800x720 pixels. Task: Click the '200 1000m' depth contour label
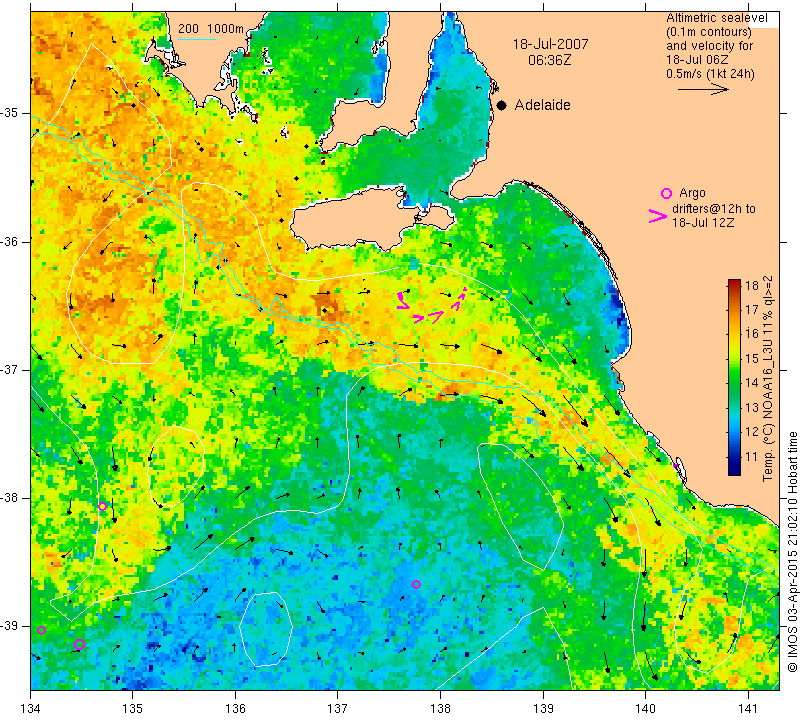(x=211, y=29)
